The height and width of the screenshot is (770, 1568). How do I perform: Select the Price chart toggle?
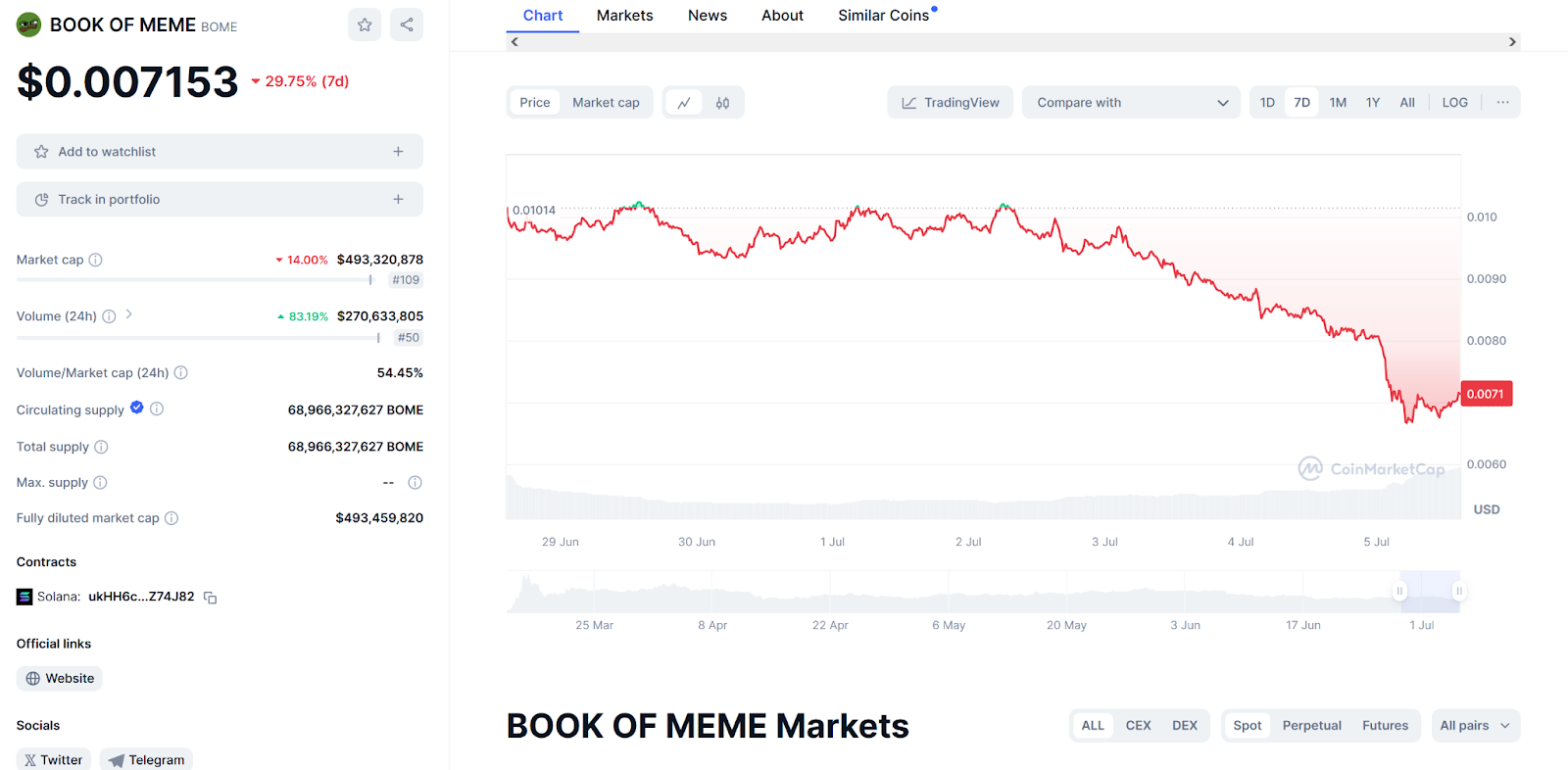535,103
